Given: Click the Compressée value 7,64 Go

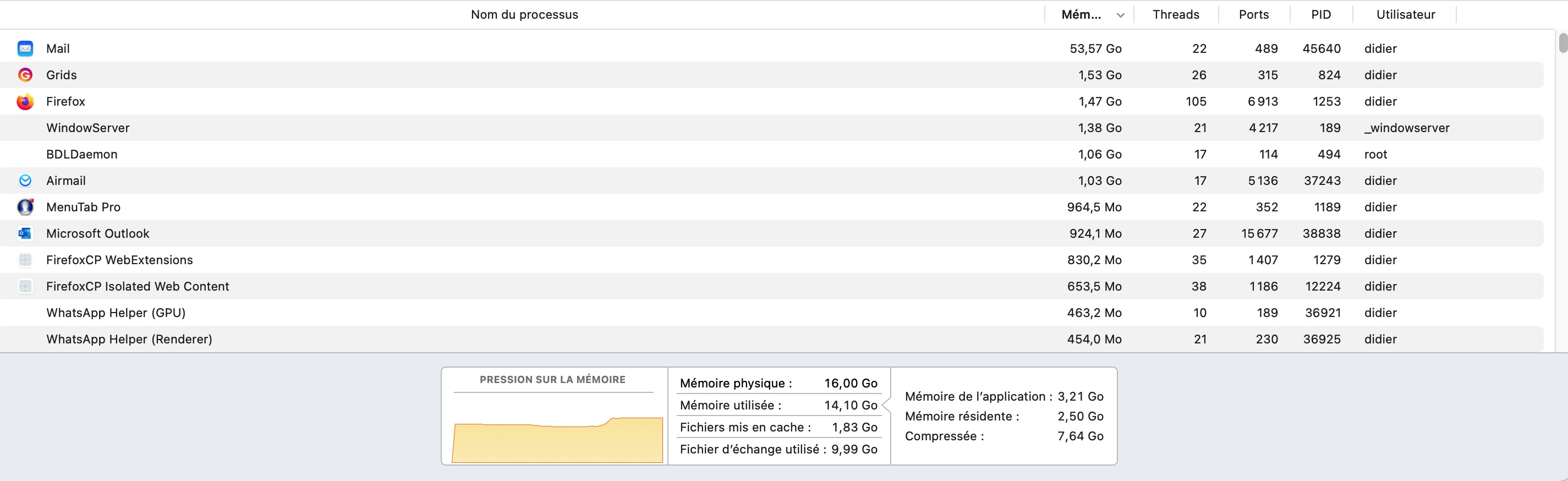Looking at the screenshot, I should (x=1081, y=436).
